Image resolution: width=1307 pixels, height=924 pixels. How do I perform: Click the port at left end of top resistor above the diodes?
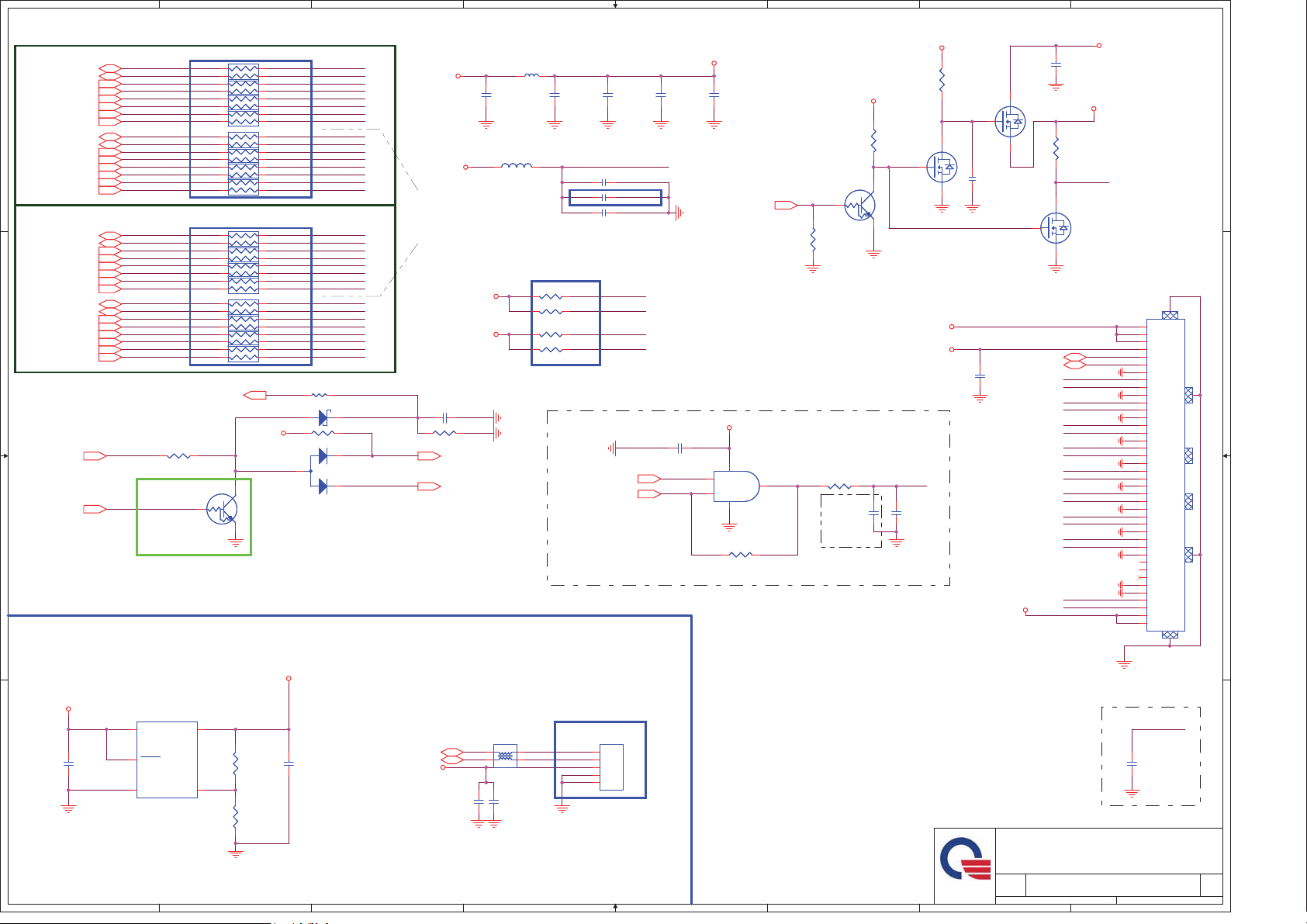tap(255, 395)
